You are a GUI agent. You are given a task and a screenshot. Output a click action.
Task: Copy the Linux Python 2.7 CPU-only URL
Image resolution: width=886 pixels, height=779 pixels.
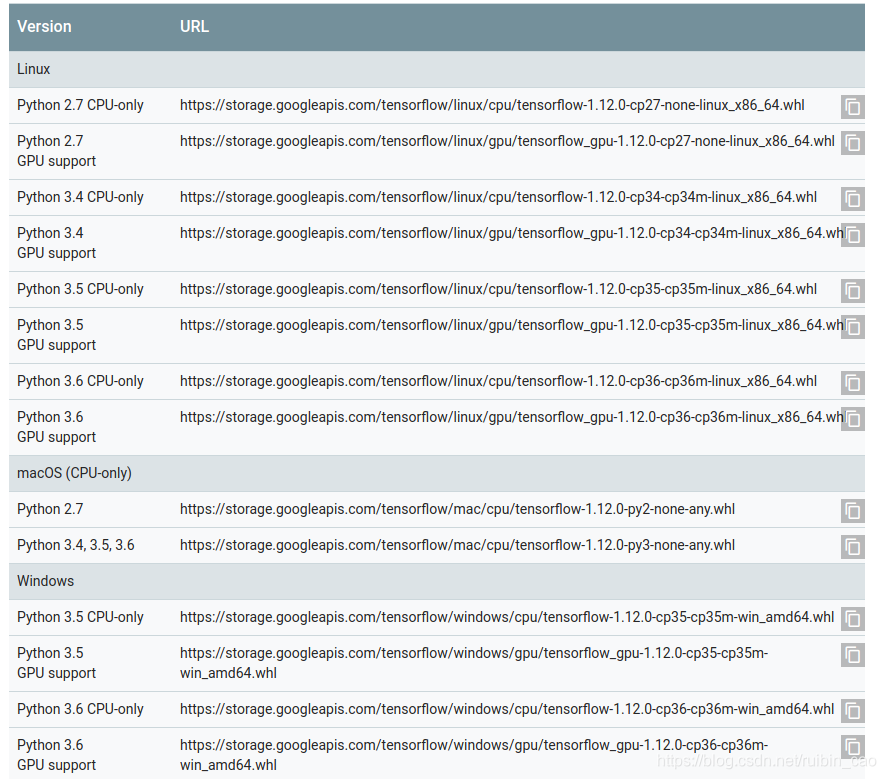853,107
